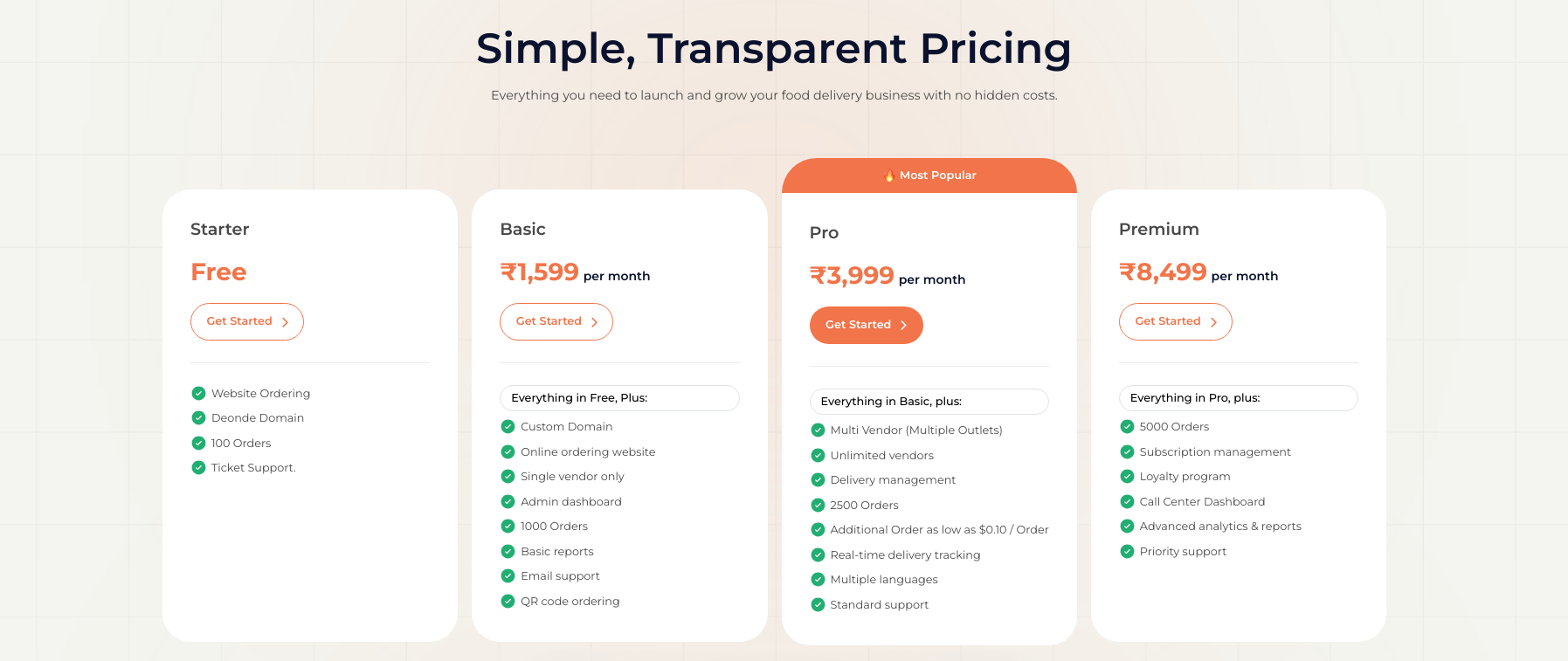This screenshot has width=1568, height=661.
Task: Click the checkmark beside Priority support
Action: [x=1127, y=551]
